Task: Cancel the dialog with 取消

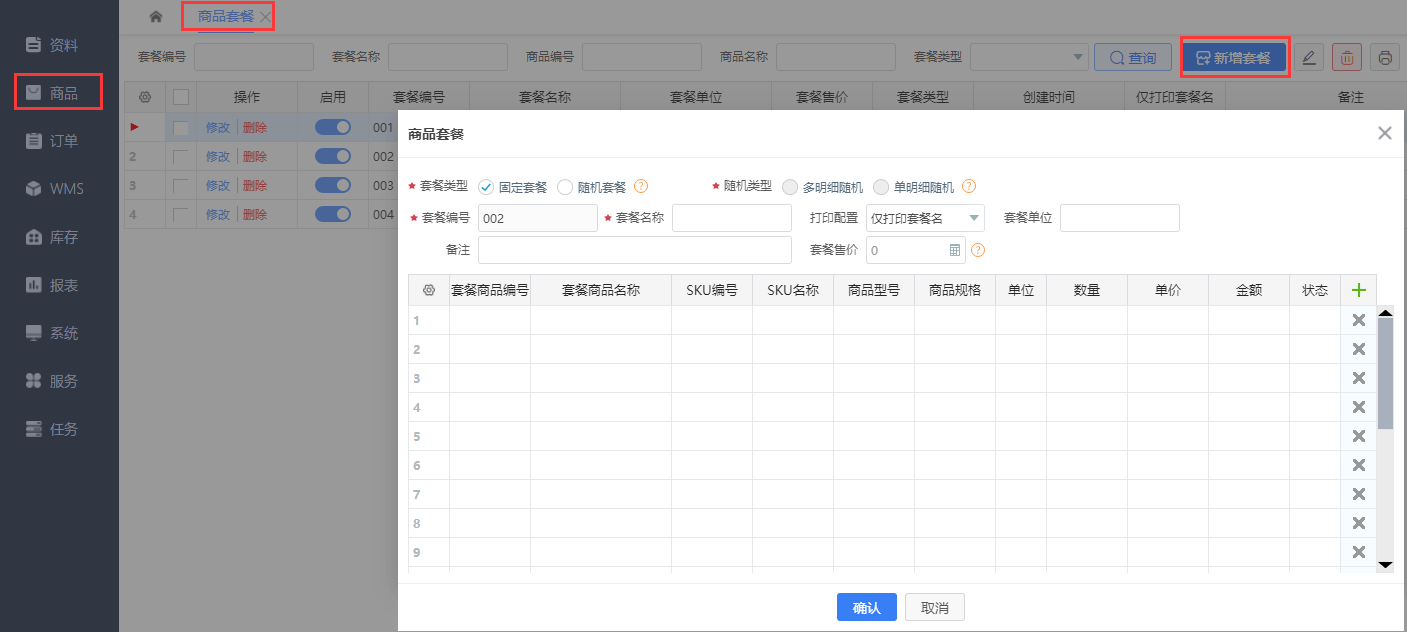Action: click(935, 607)
